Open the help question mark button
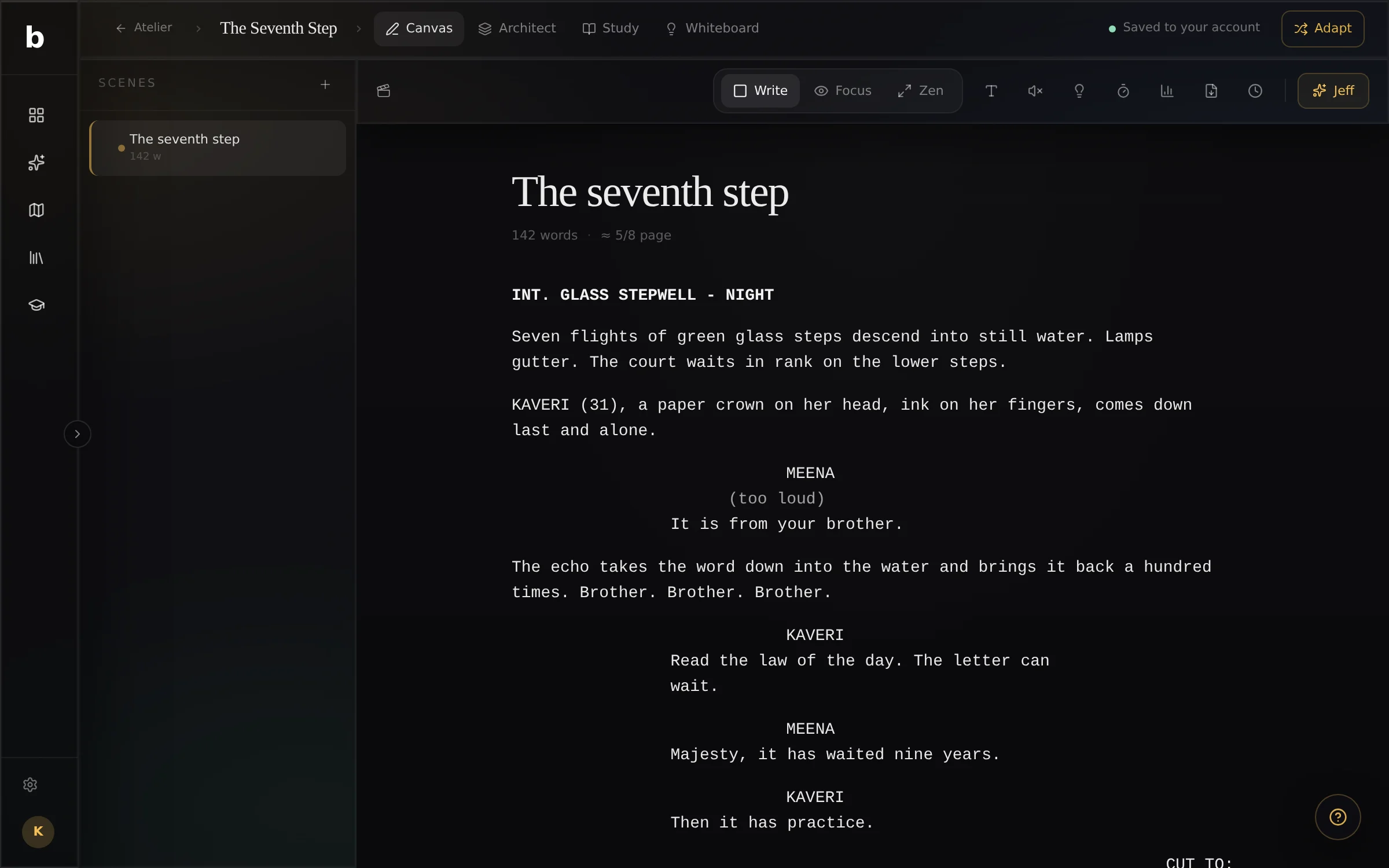The width and height of the screenshot is (1389, 868). [1337, 817]
